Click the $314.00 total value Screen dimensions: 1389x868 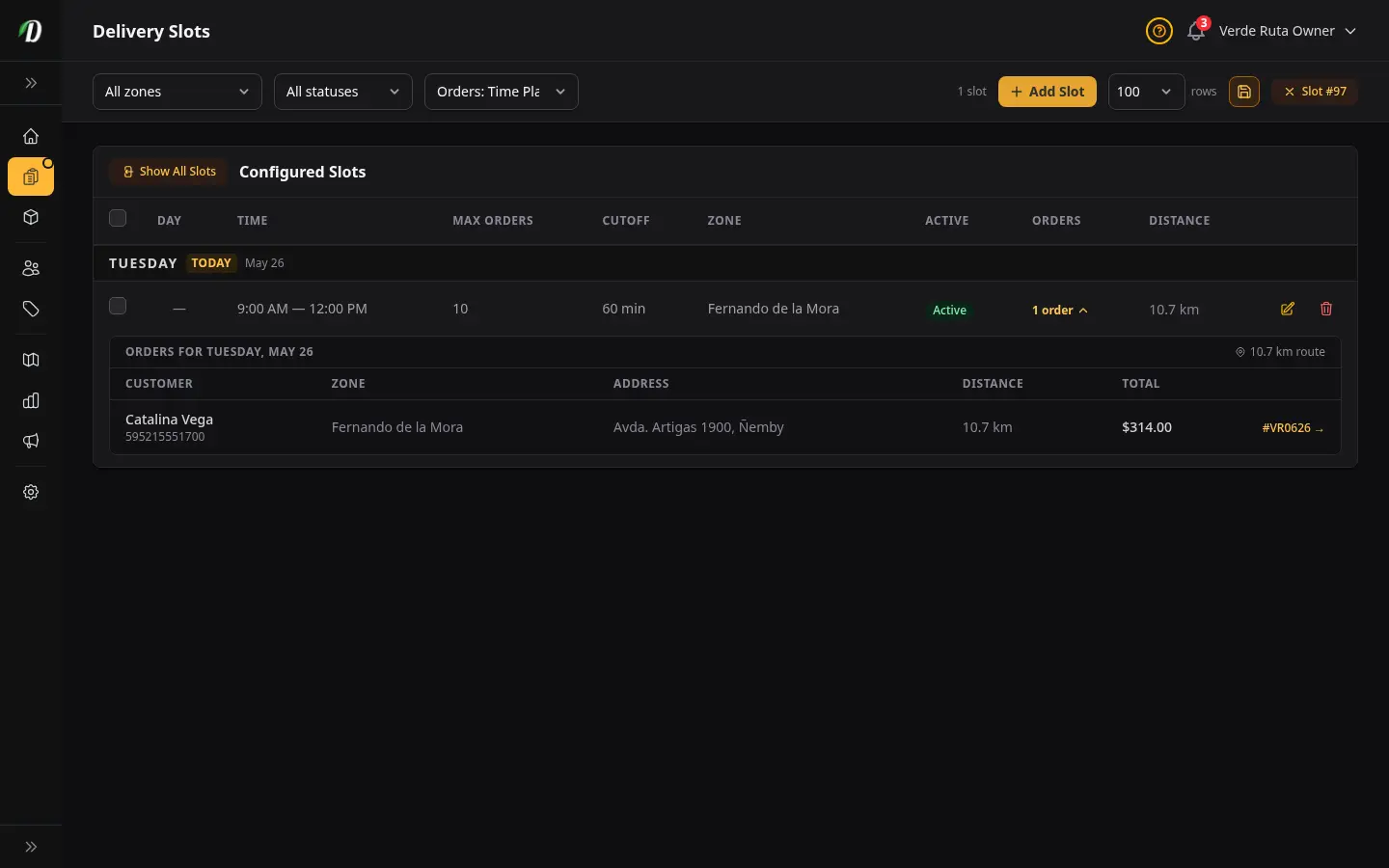pos(1147,427)
